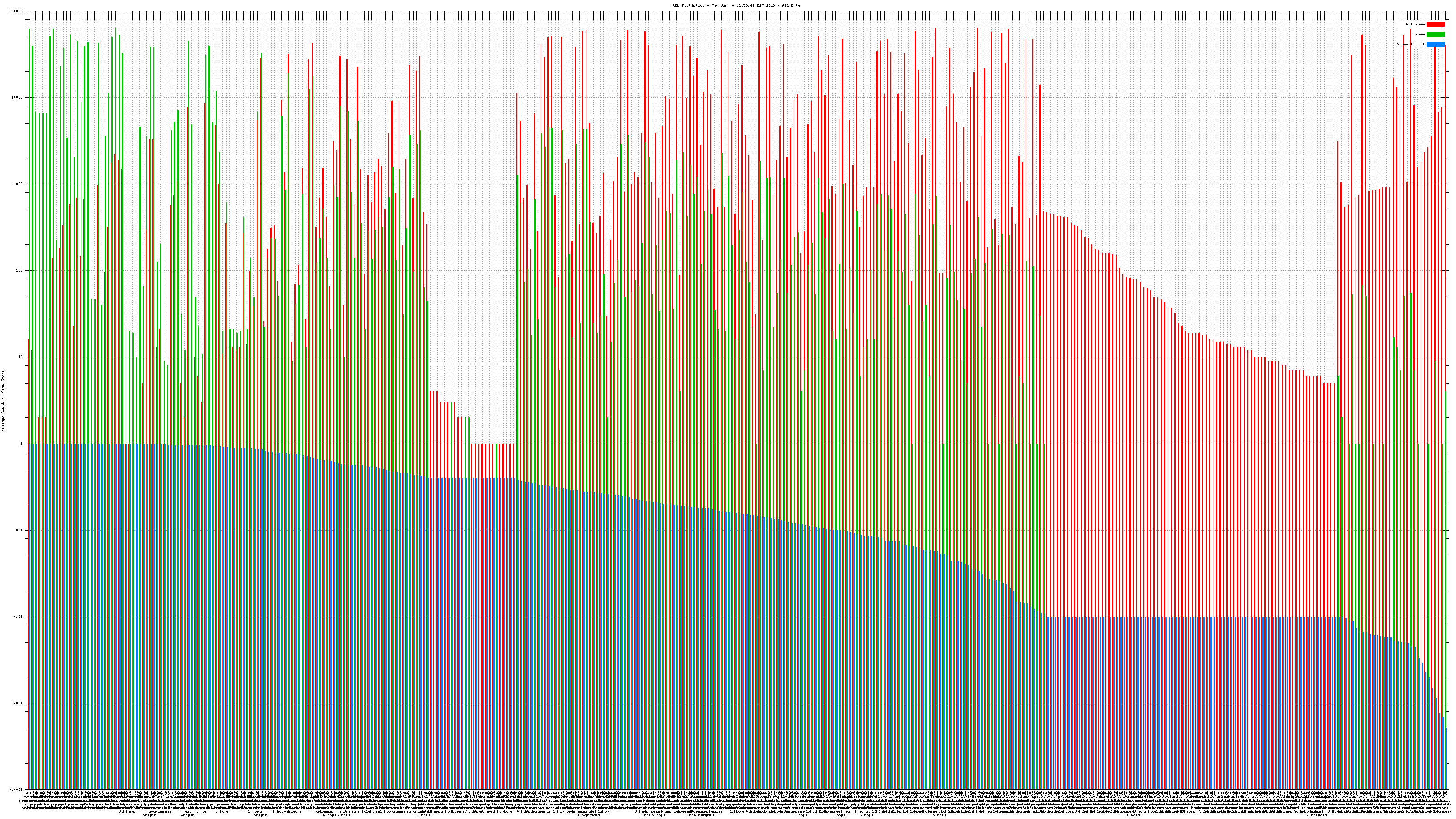The image size is (1456, 819).
Task: Click the 0.001 y-axis tick label
Action: (x=18, y=703)
